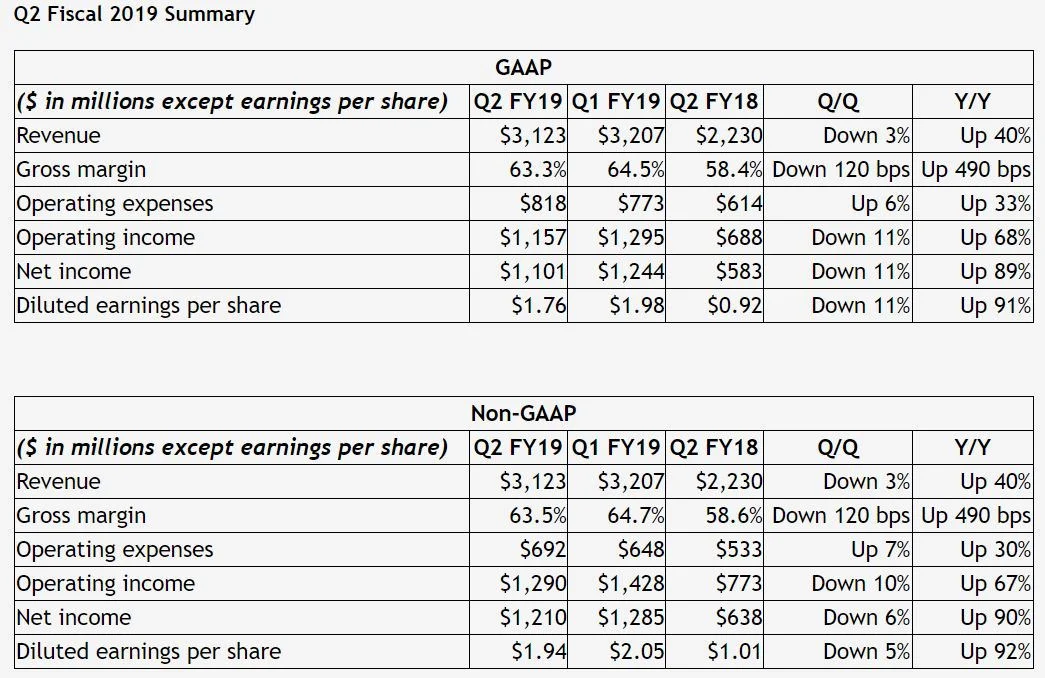The height and width of the screenshot is (678, 1045).
Task: Select GAAP Operating income $688 cell
Action: pos(714,237)
